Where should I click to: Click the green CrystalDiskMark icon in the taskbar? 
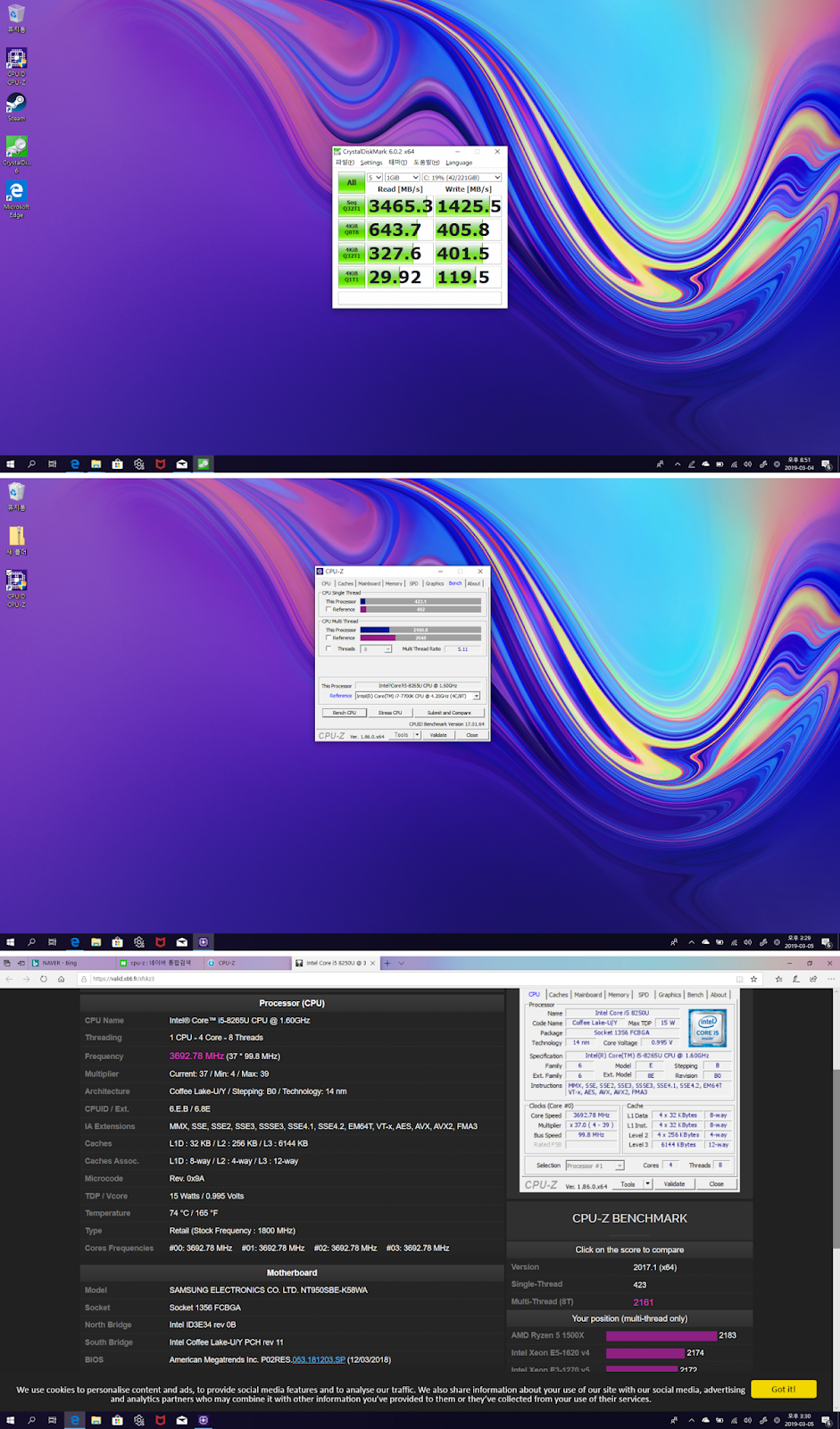click(204, 464)
